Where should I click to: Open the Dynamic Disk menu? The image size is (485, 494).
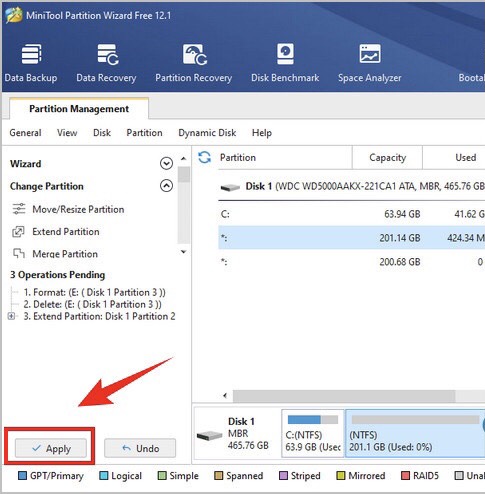207,133
